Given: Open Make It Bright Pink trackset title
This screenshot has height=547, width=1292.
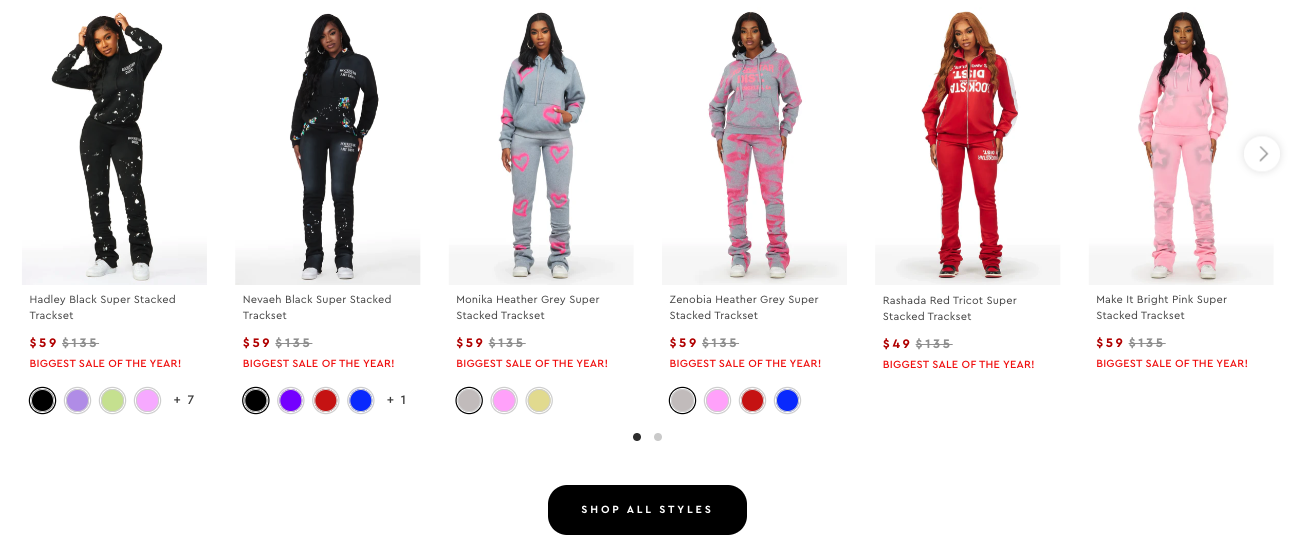Looking at the screenshot, I should coord(1161,307).
